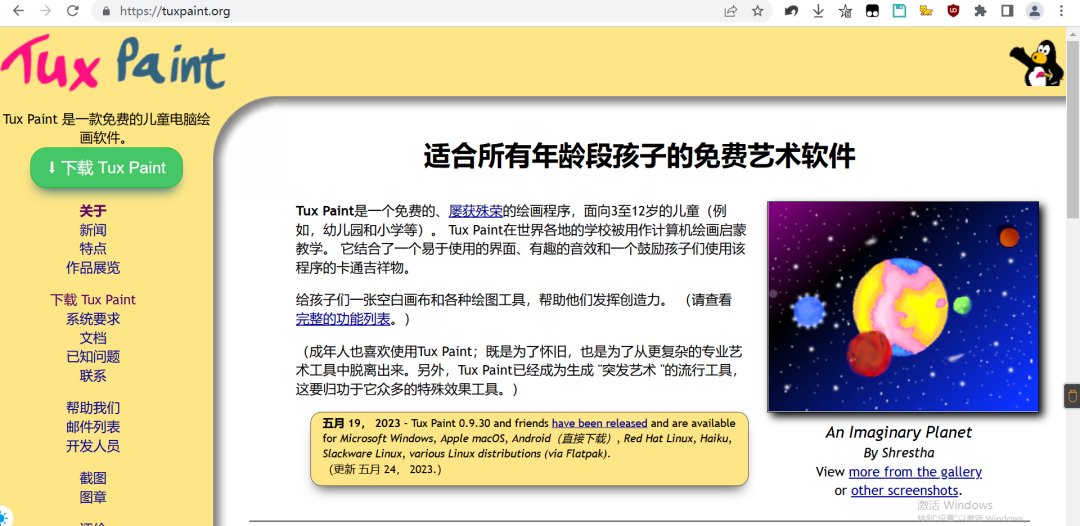Open the 文档 sidebar link
Screen dimensions: 1080x526
[x=93, y=338]
